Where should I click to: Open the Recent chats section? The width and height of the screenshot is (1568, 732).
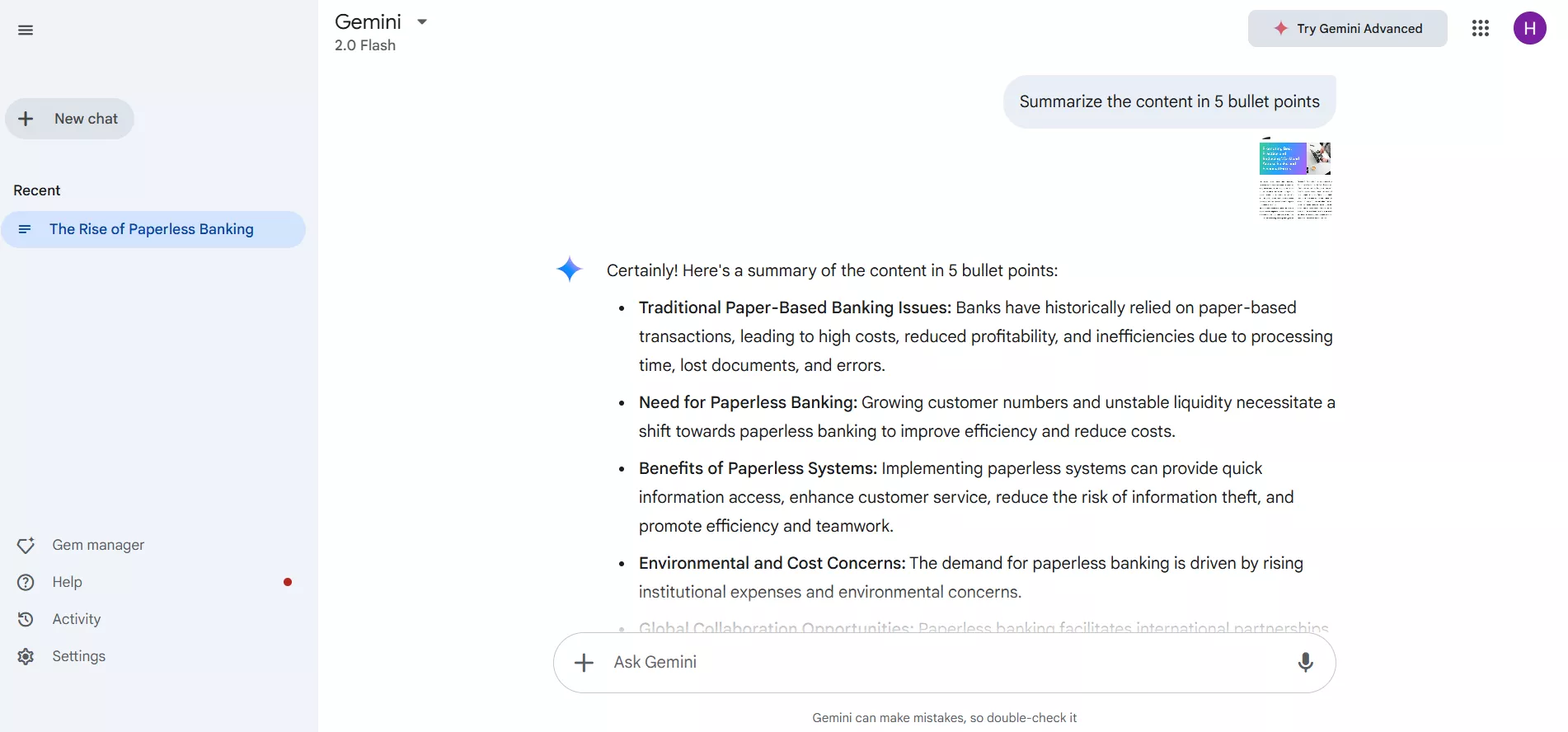[36, 190]
